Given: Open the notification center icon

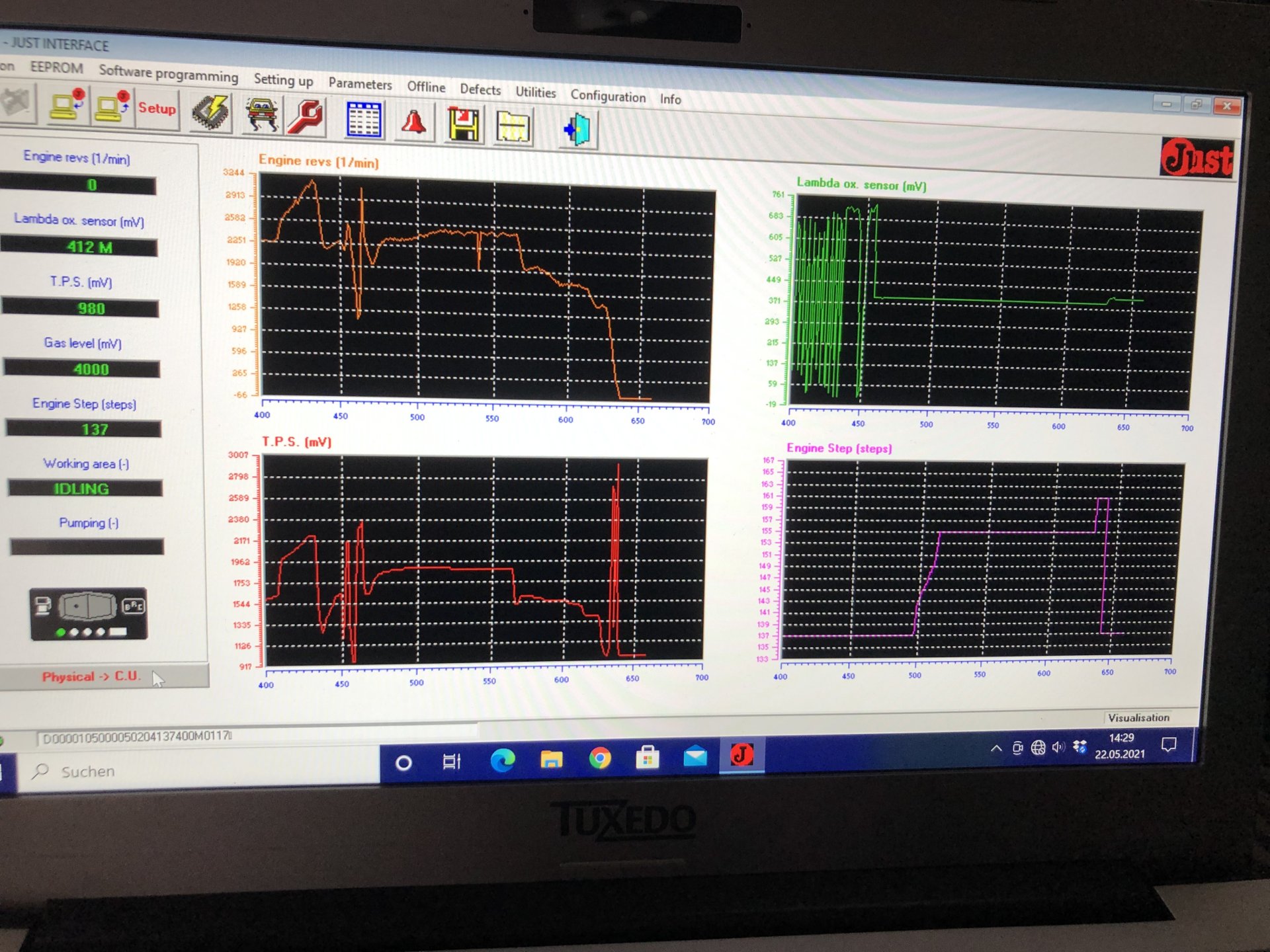Looking at the screenshot, I should coord(1169,744).
